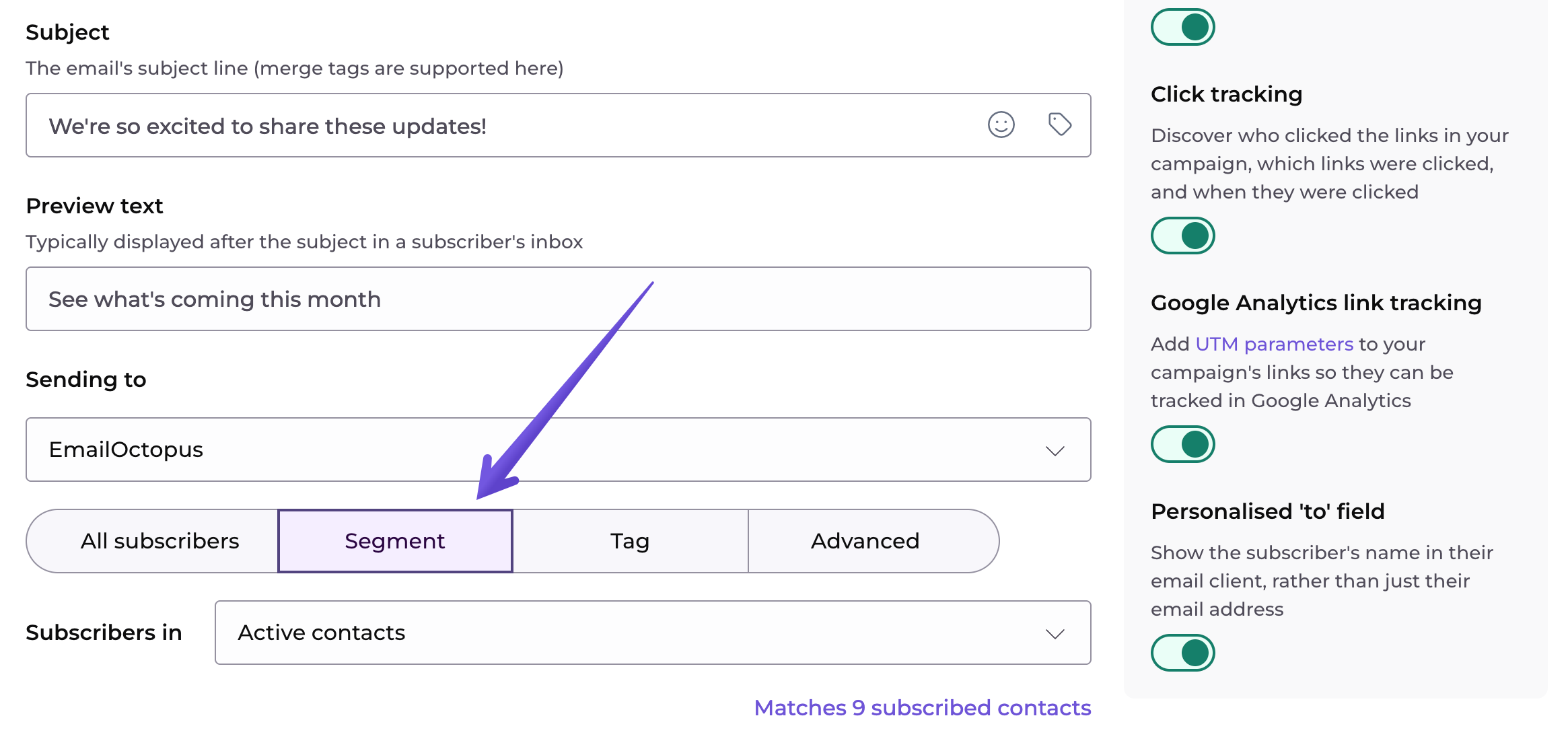Screen dimensions: 1568x751
Task: Click into the Preview text field
Action: (559, 299)
